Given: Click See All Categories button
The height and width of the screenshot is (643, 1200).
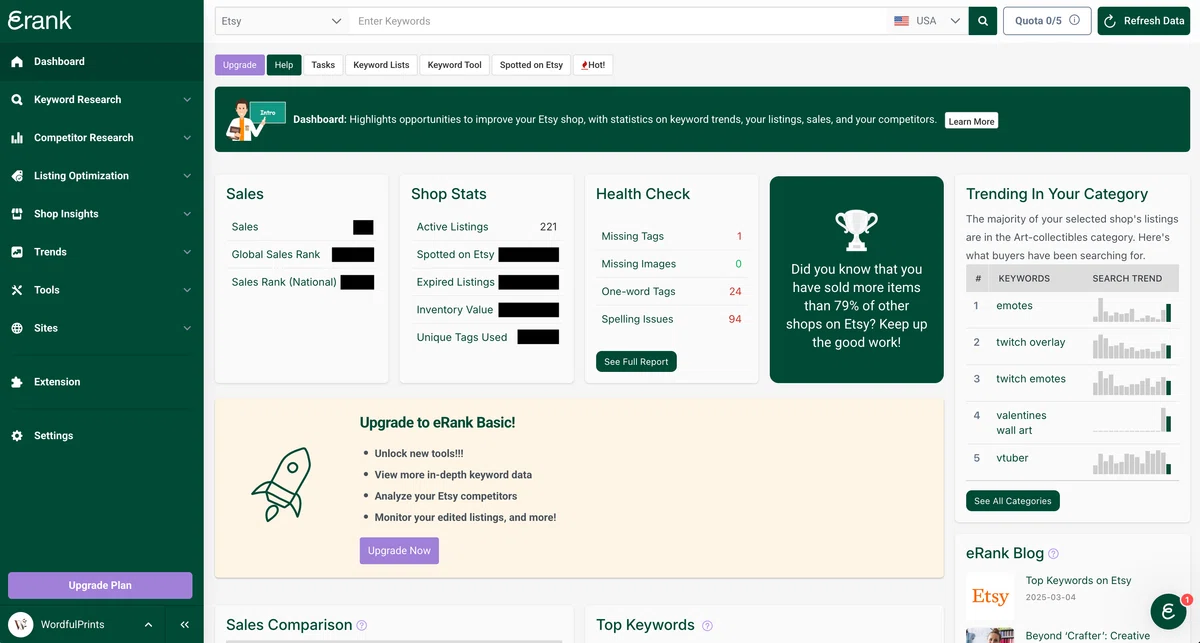Looking at the screenshot, I should pos(1013,501).
